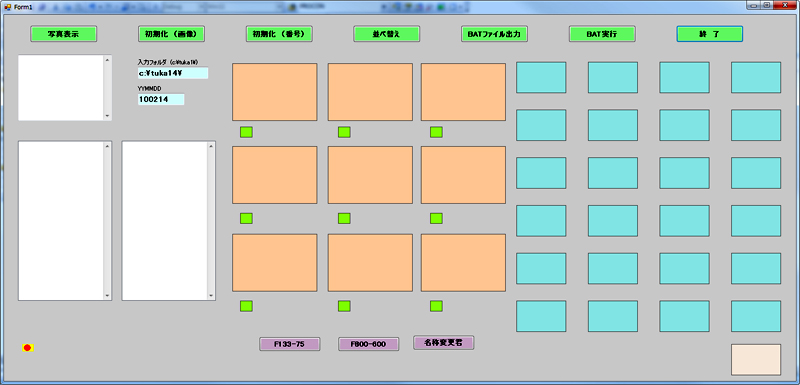Click the beige panel at bottom right corner
800x385 pixels.
(756, 360)
